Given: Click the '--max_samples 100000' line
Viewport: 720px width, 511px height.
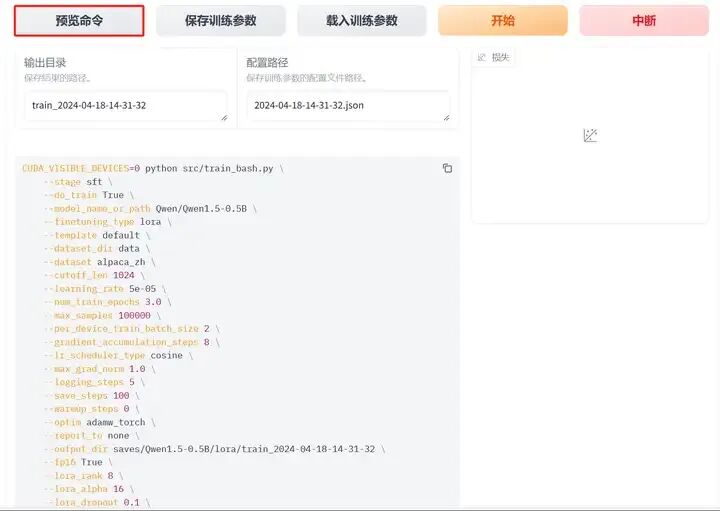Looking at the screenshot, I should coord(102,315).
